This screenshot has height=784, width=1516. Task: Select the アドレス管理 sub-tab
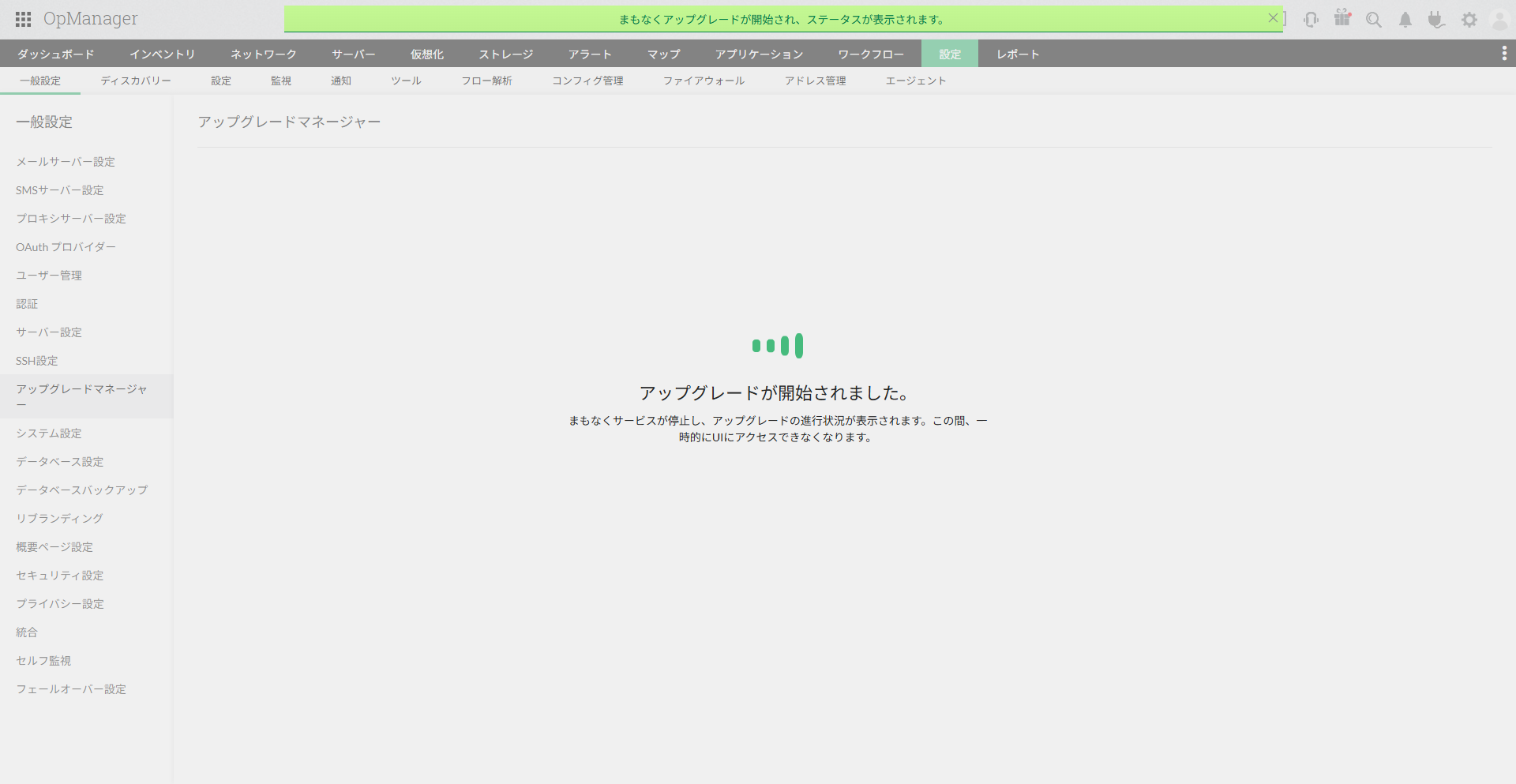816,81
